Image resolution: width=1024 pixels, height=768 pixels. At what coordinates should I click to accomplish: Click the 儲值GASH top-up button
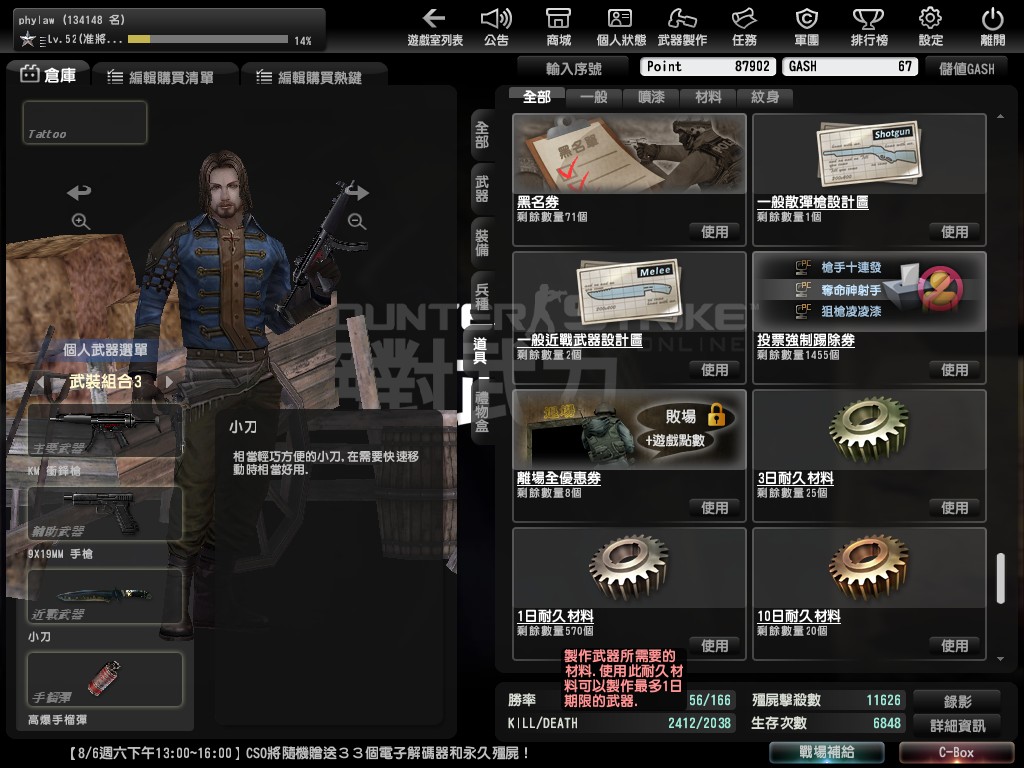coord(967,68)
